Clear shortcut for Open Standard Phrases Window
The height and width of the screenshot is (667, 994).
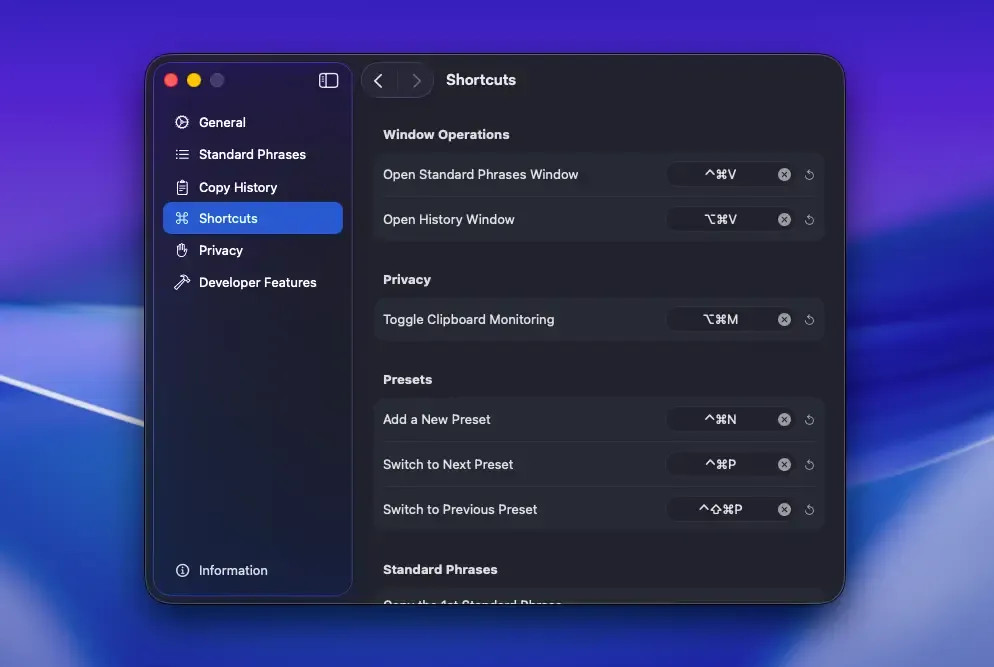click(x=784, y=174)
